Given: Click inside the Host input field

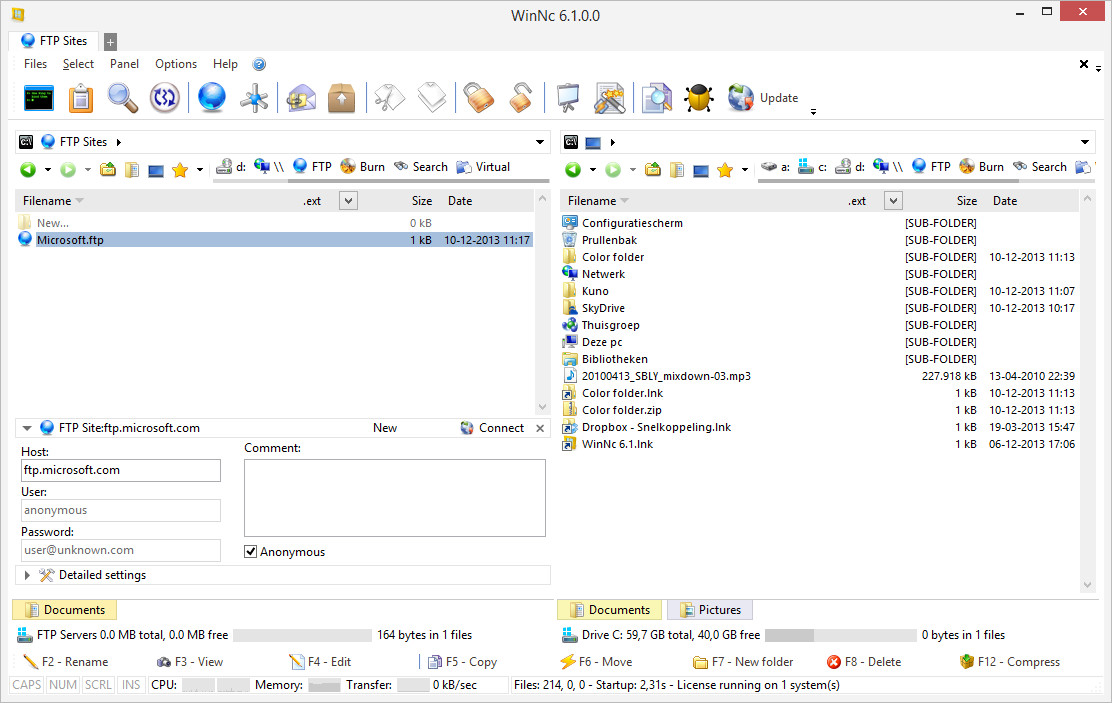Looking at the screenshot, I should pyautogui.click(x=120, y=470).
